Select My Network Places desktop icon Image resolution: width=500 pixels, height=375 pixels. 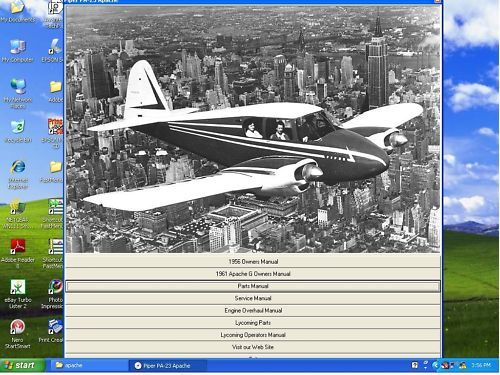coord(17,93)
